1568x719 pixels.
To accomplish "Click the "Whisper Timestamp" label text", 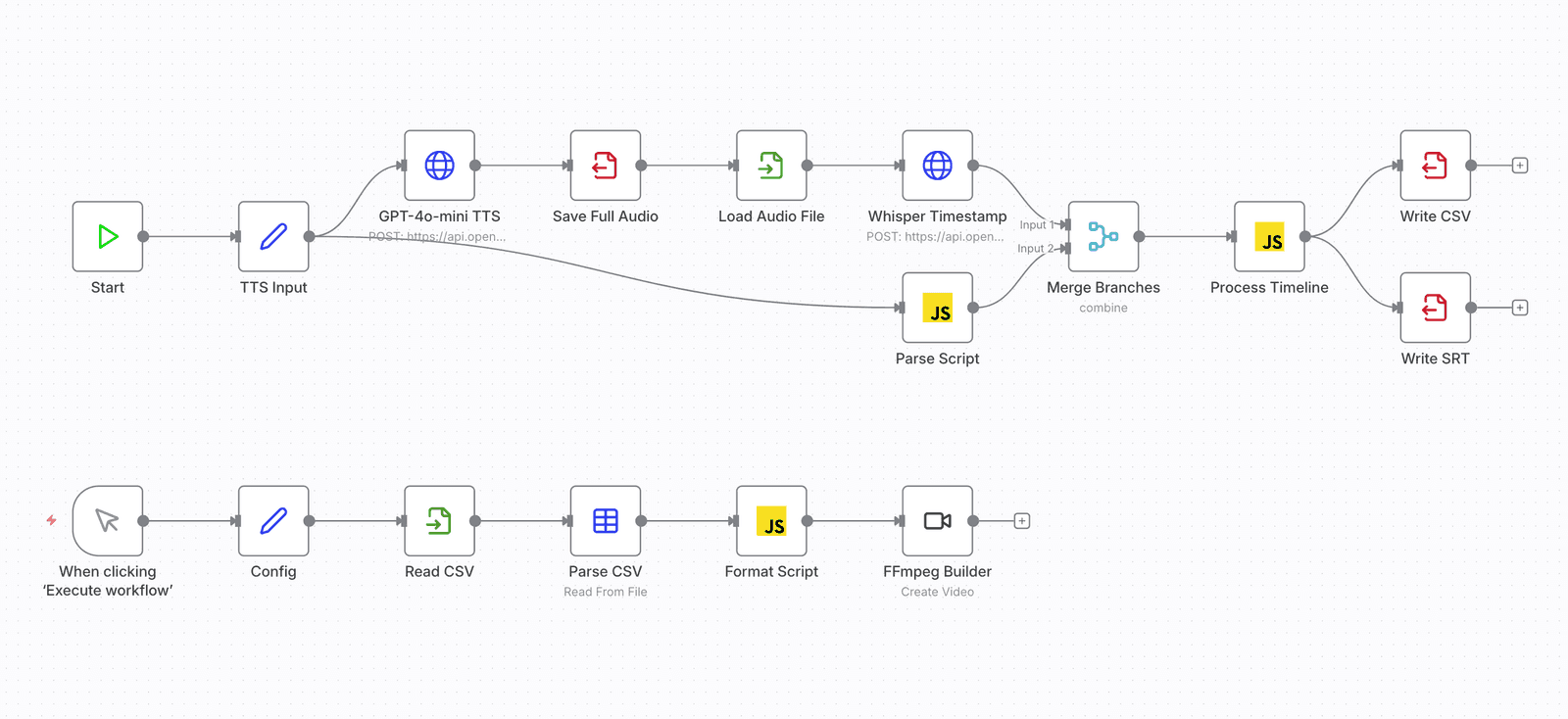I will [938, 216].
